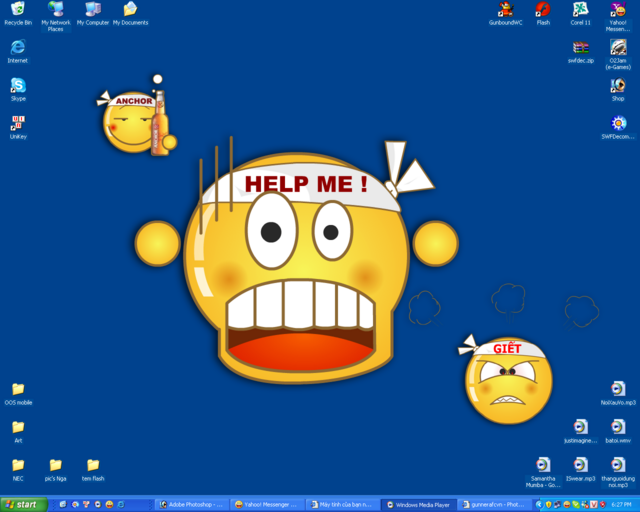Select the Art folder on desktop
This screenshot has width=640, height=512.
(18, 432)
